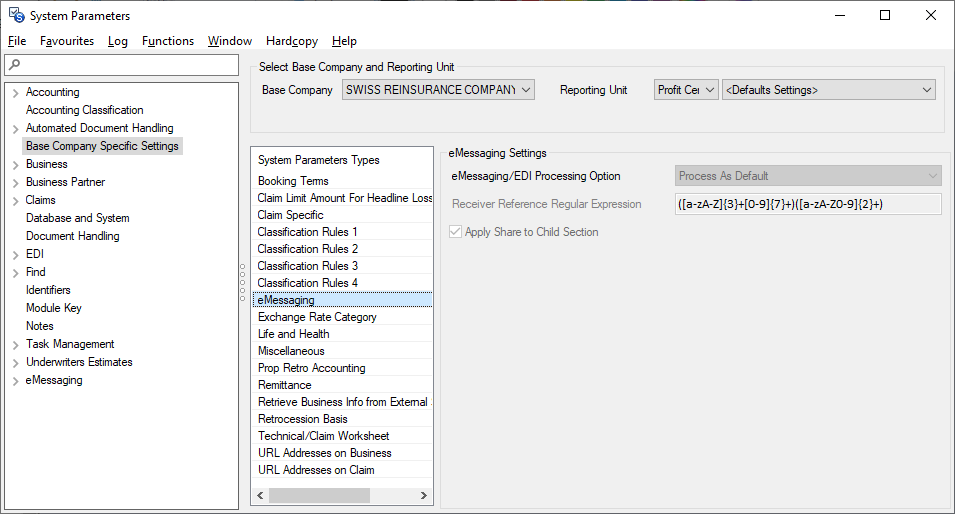Image resolution: width=955 pixels, height=514 pixels.
Task: Select Exchange Rate Category parameter type
Action: (x=317, y=317)
